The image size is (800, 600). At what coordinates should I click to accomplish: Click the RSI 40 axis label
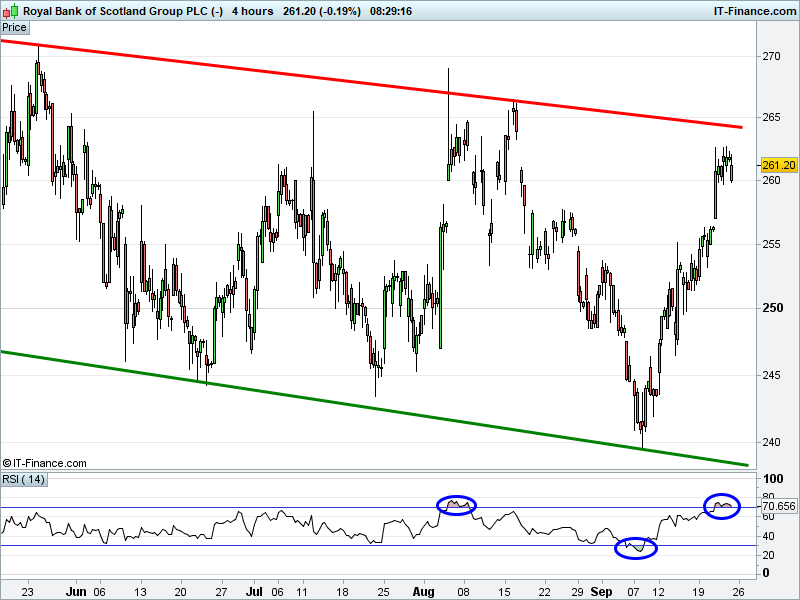tap(768, 536)
